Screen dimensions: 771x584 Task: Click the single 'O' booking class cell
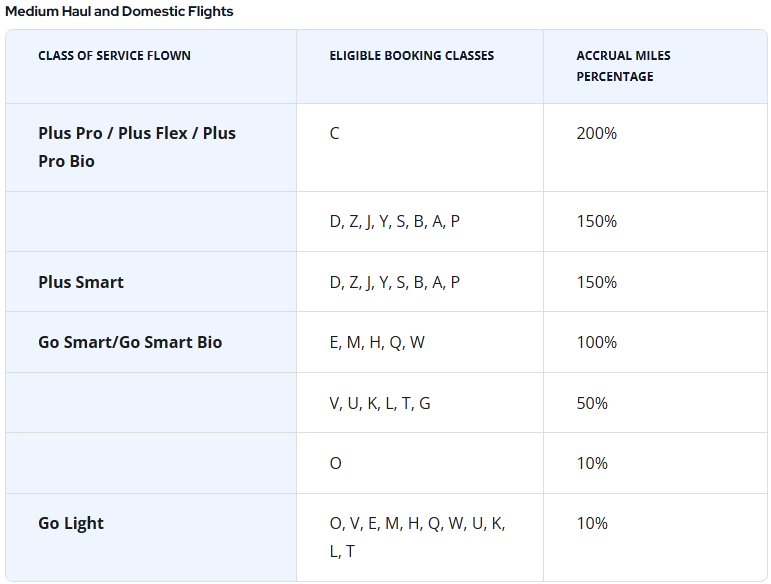335,463
